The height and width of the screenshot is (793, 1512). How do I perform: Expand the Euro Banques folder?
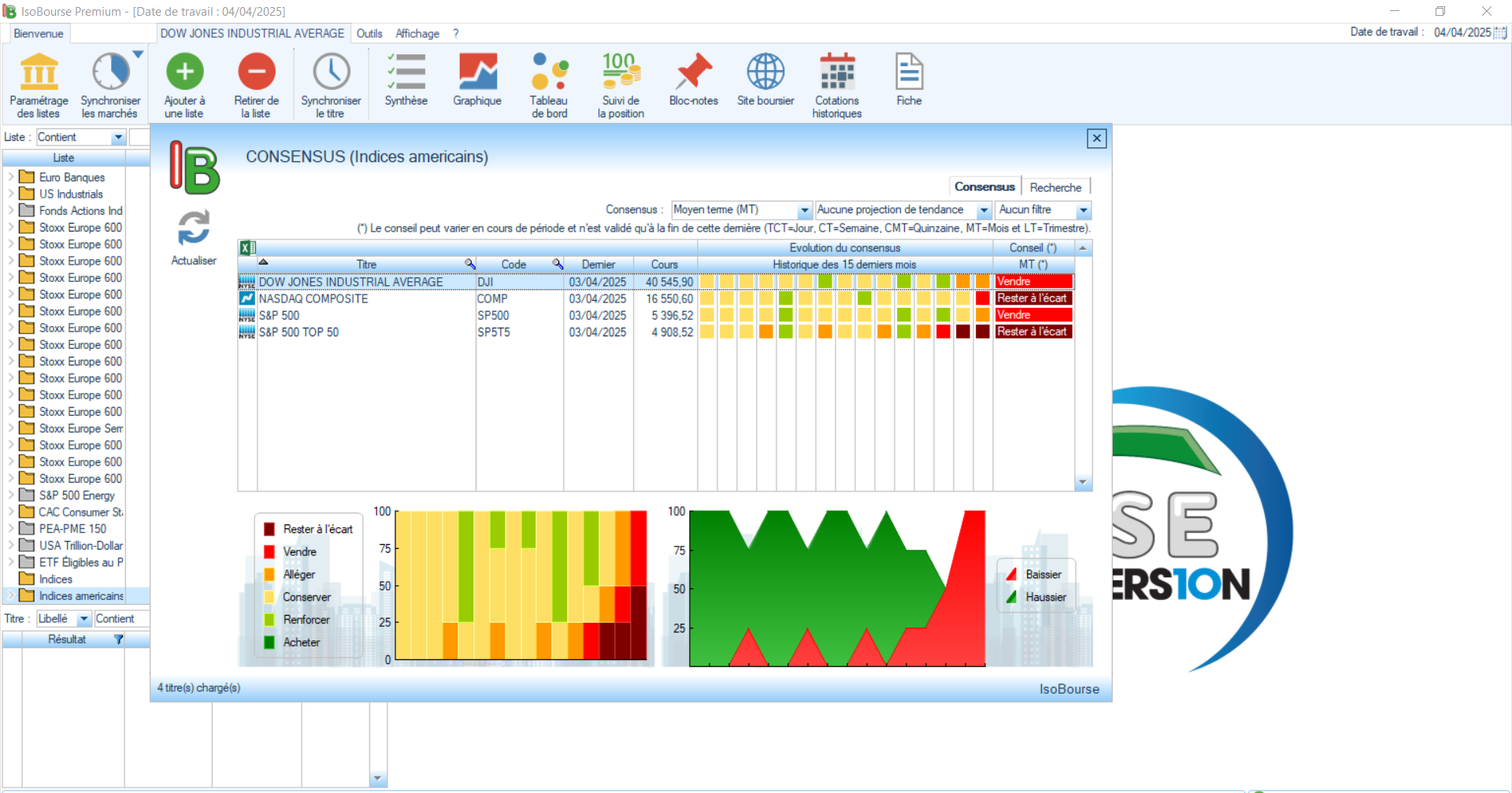pyautogui.click(x=11, y=177)
